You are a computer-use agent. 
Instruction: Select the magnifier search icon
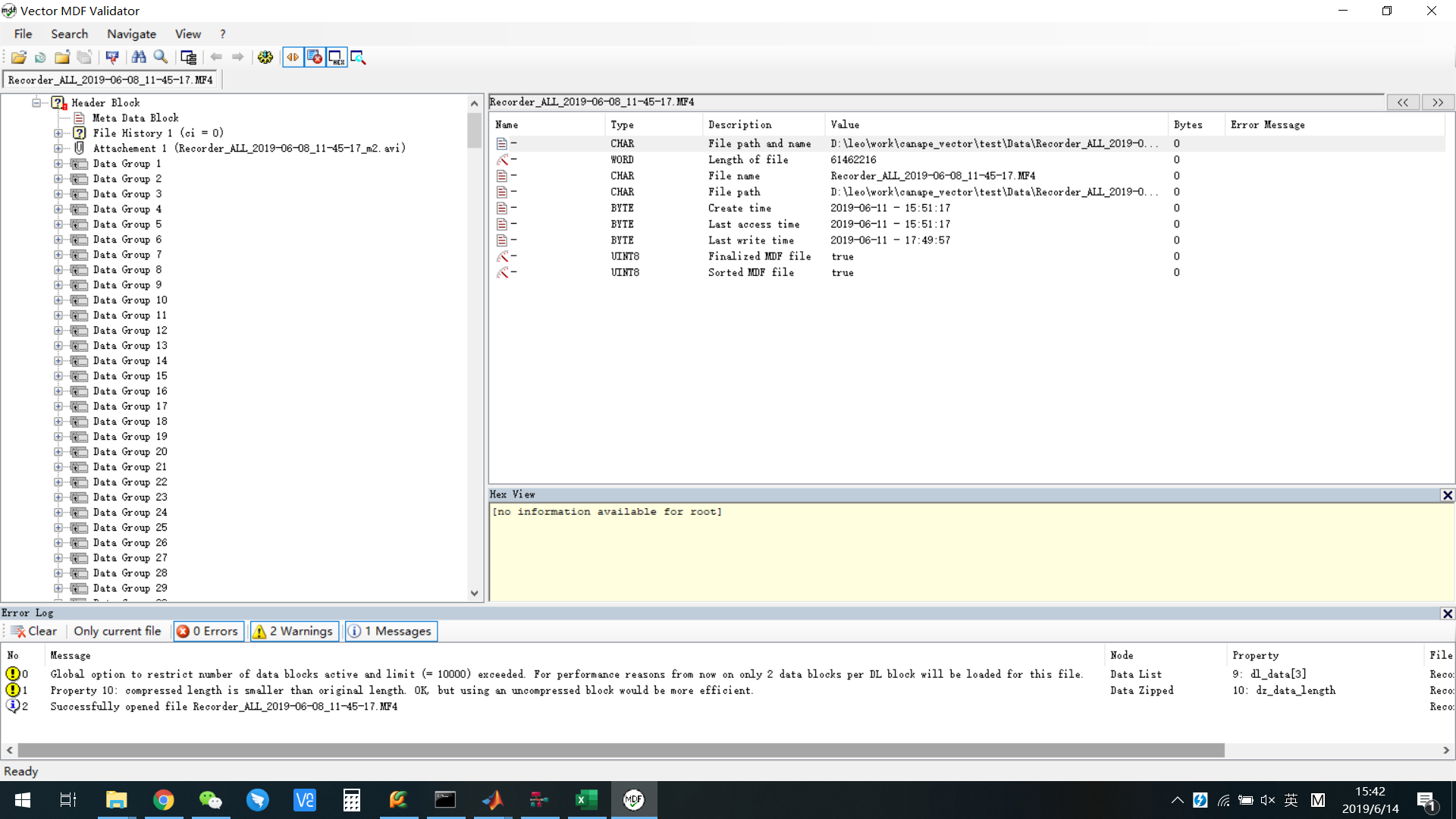(x=161, y=57)
